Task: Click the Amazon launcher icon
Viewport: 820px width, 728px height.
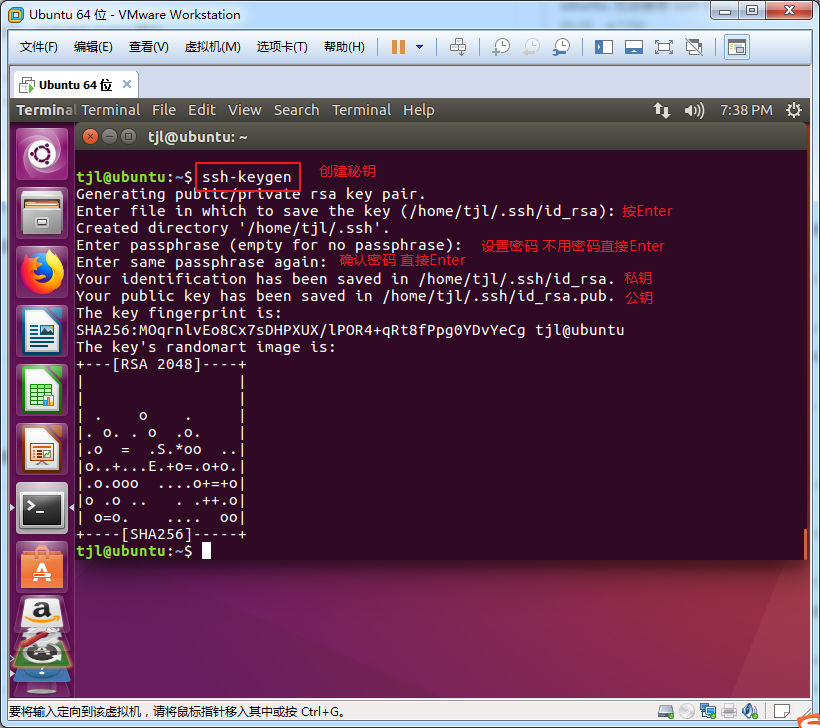Action: [42, 614]
